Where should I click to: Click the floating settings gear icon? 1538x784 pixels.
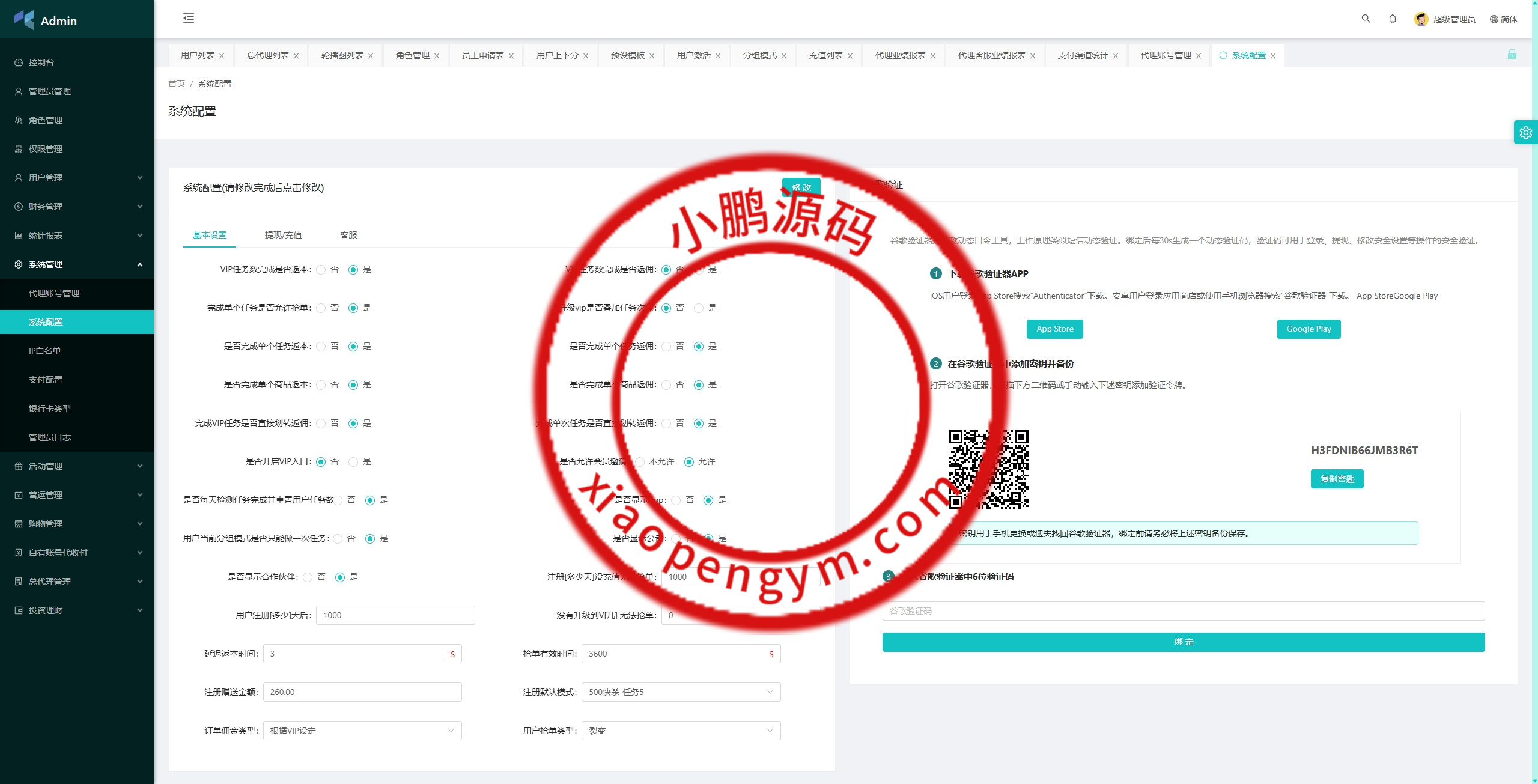tap(1525, 133)
